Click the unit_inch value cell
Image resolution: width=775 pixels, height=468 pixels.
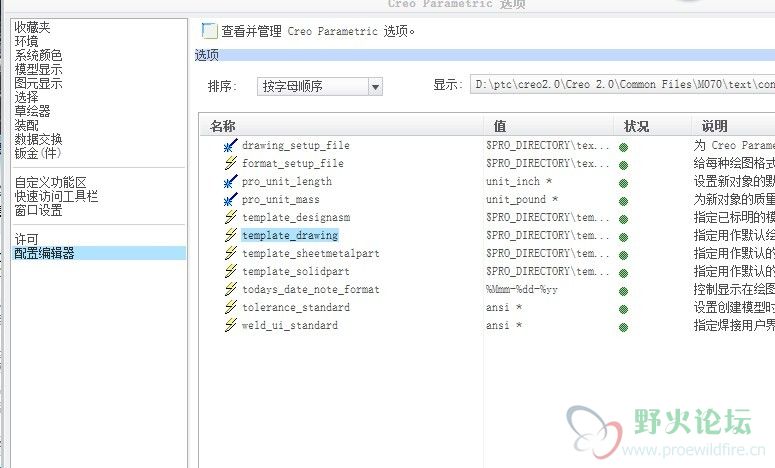[x=519, y=181]
